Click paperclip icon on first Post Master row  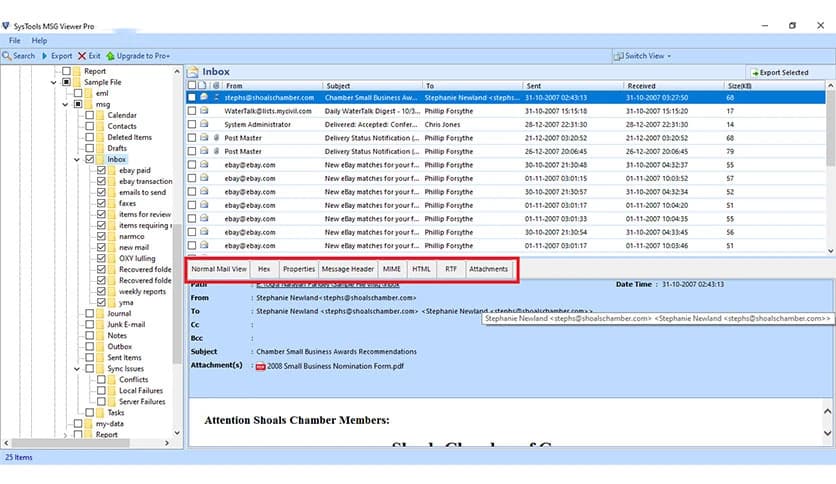coord(216,138)
